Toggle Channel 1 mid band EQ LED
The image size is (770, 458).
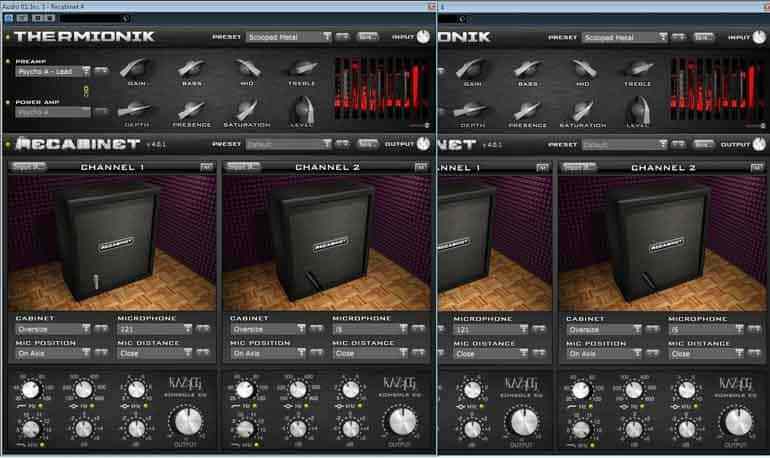[91, 406]
